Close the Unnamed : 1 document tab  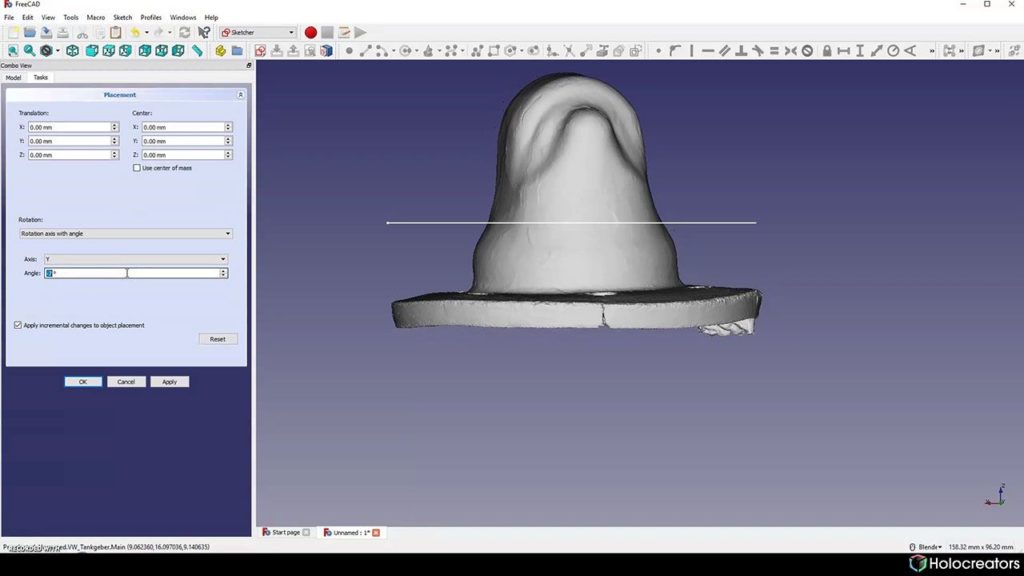pos(376,533)
